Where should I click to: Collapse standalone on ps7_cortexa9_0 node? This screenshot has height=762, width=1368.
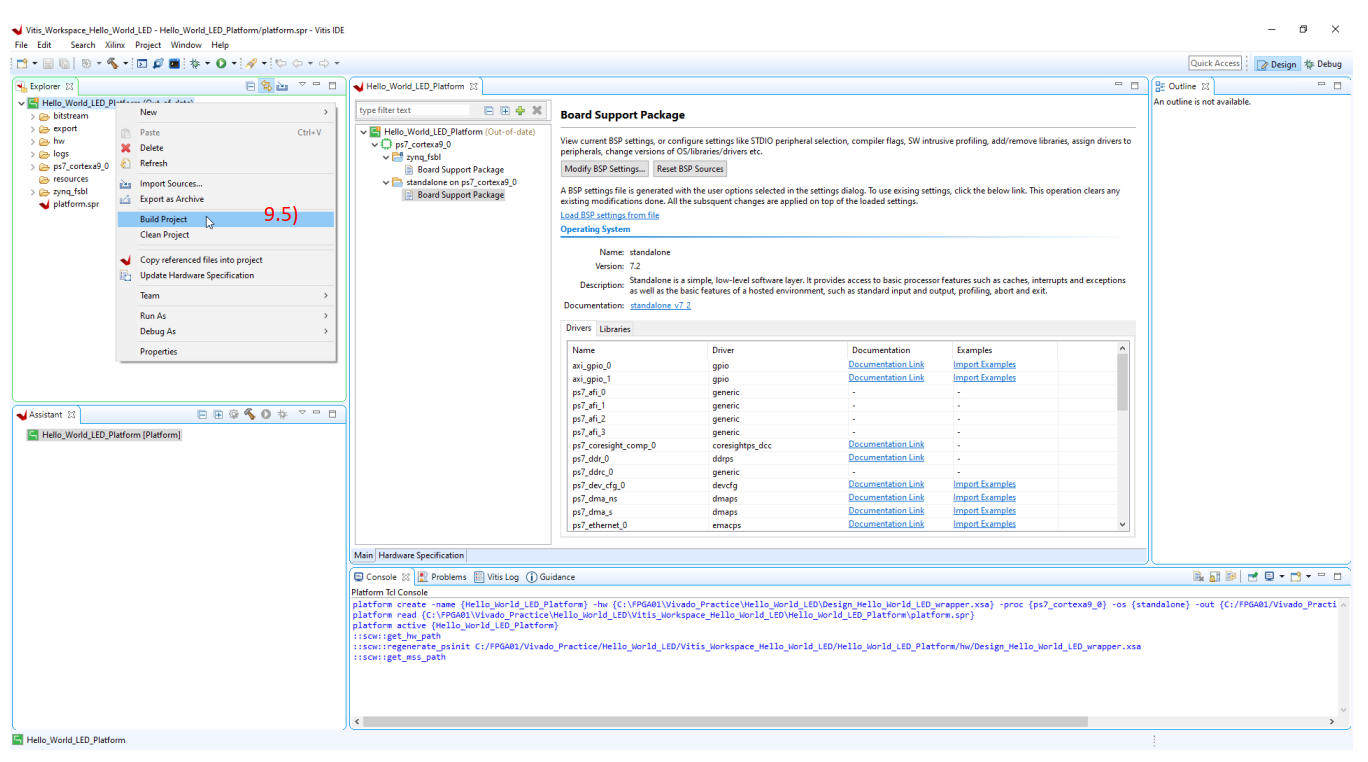(x=386, y=182)
